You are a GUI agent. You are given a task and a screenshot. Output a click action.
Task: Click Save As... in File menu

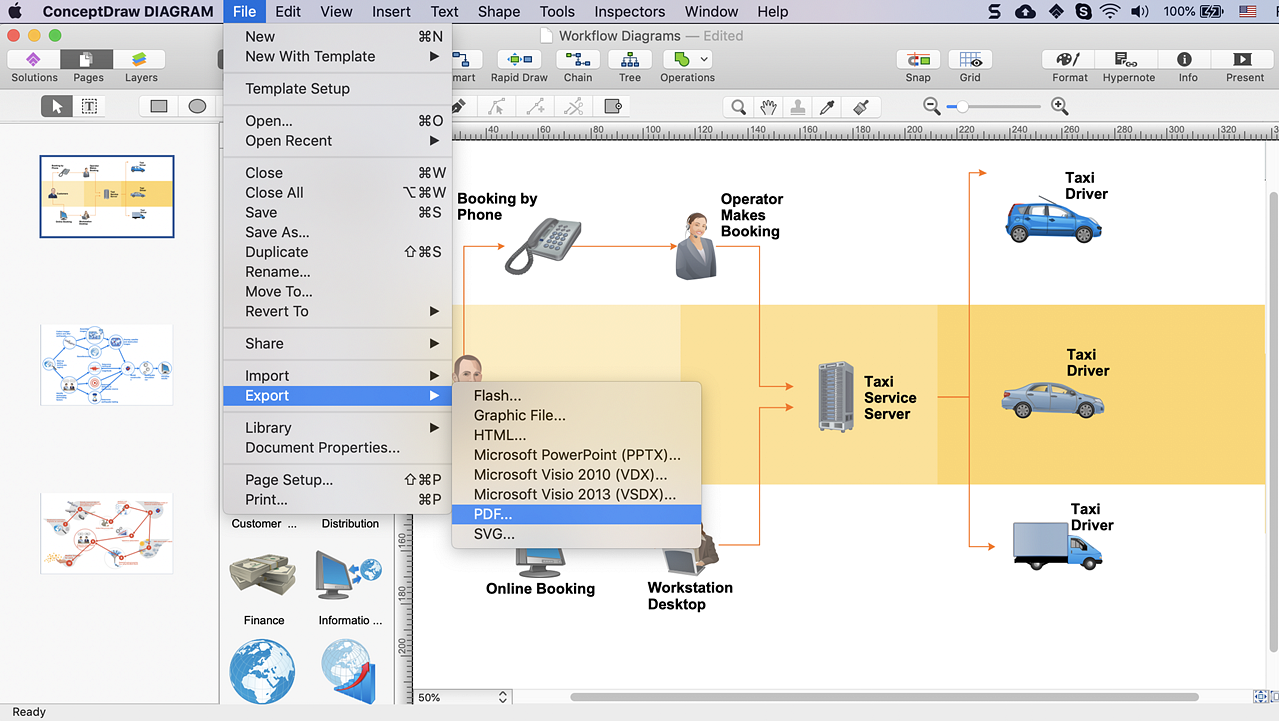point(338,232)
